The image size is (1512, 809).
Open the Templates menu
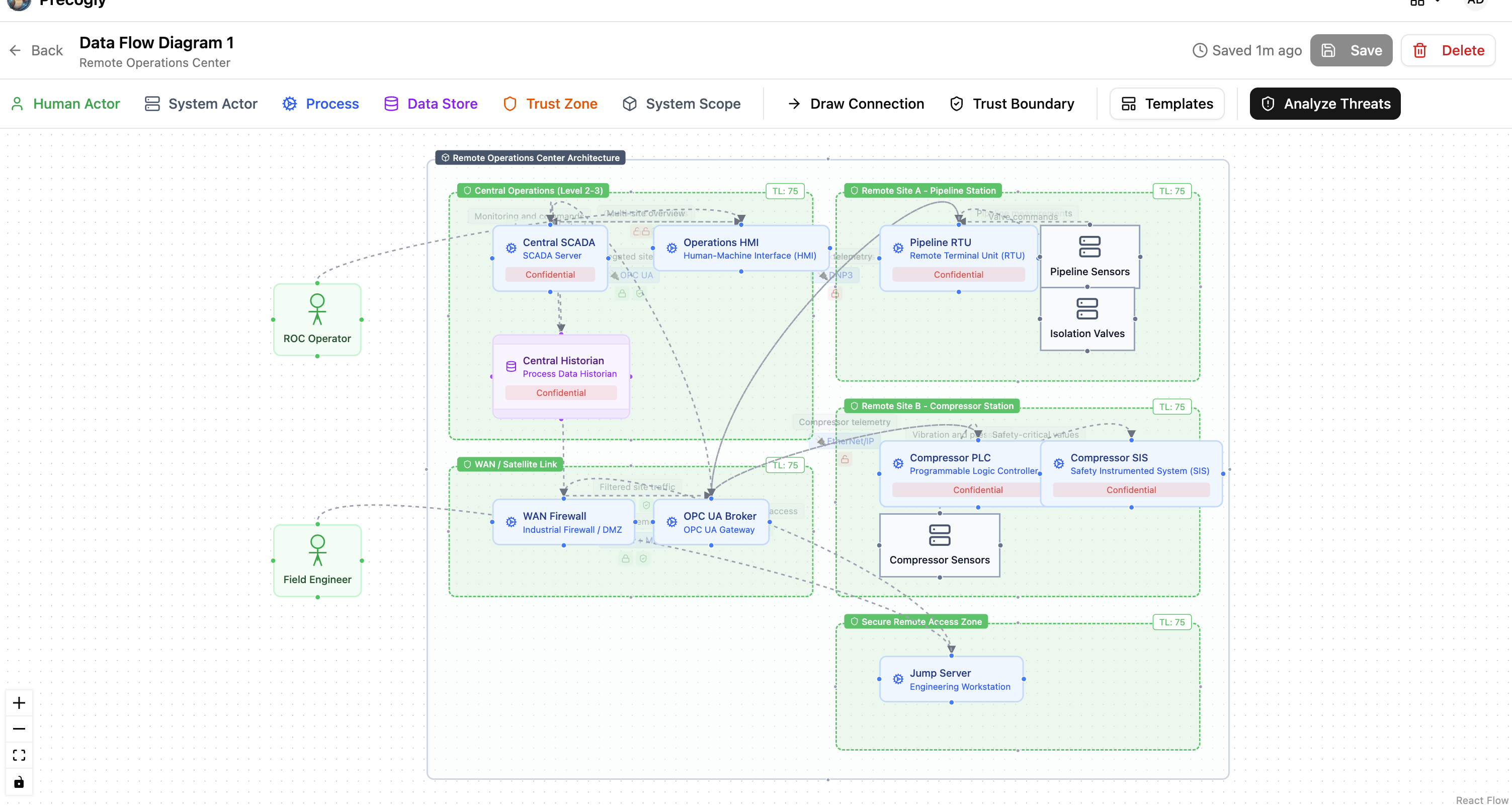[1167, 104]
